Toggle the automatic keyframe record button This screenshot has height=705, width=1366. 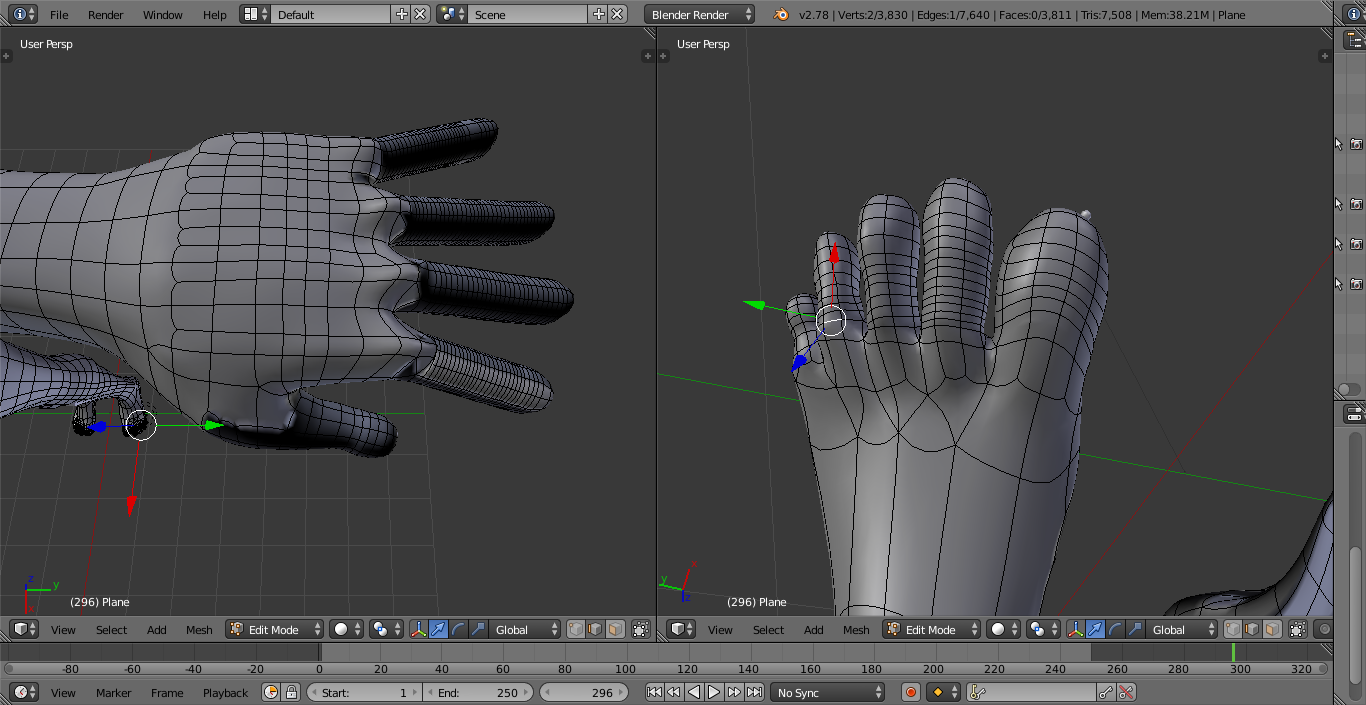pos(911,692)
